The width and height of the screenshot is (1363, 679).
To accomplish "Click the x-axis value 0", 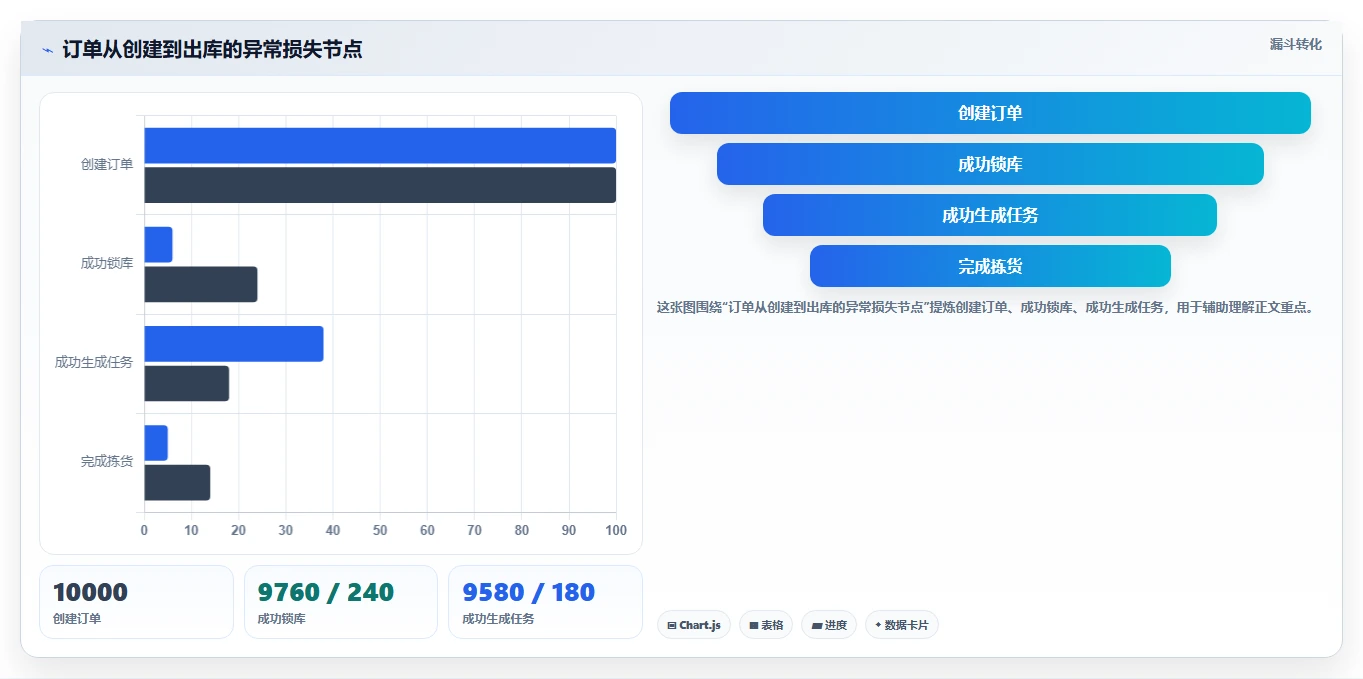I will (x=144, y=530).
